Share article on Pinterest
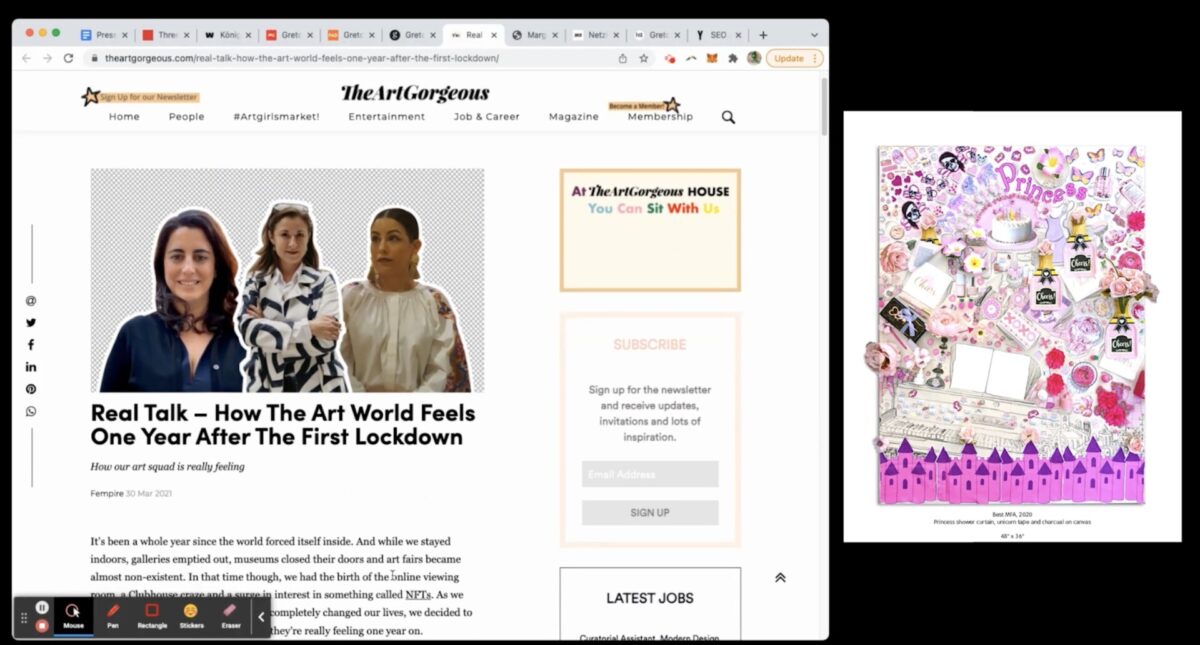This screenshot has height=645, width=1200. [31, 389]
